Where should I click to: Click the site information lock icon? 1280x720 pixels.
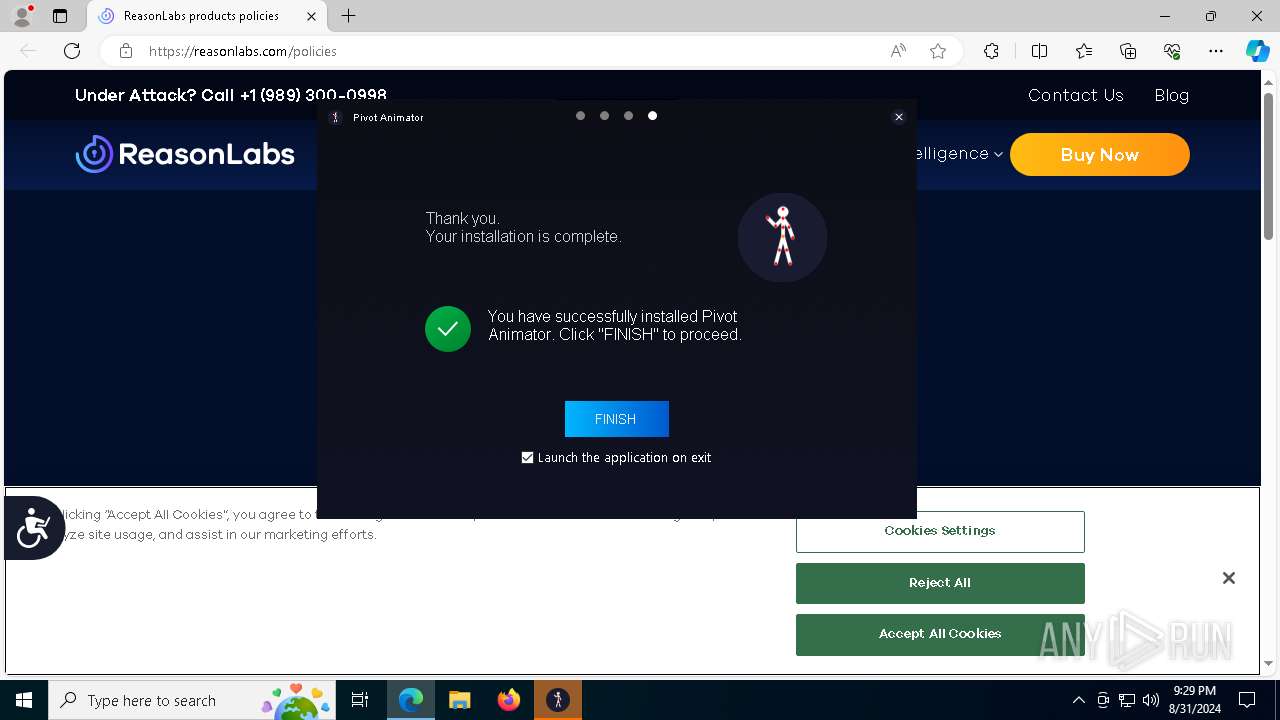pos(125,51)
